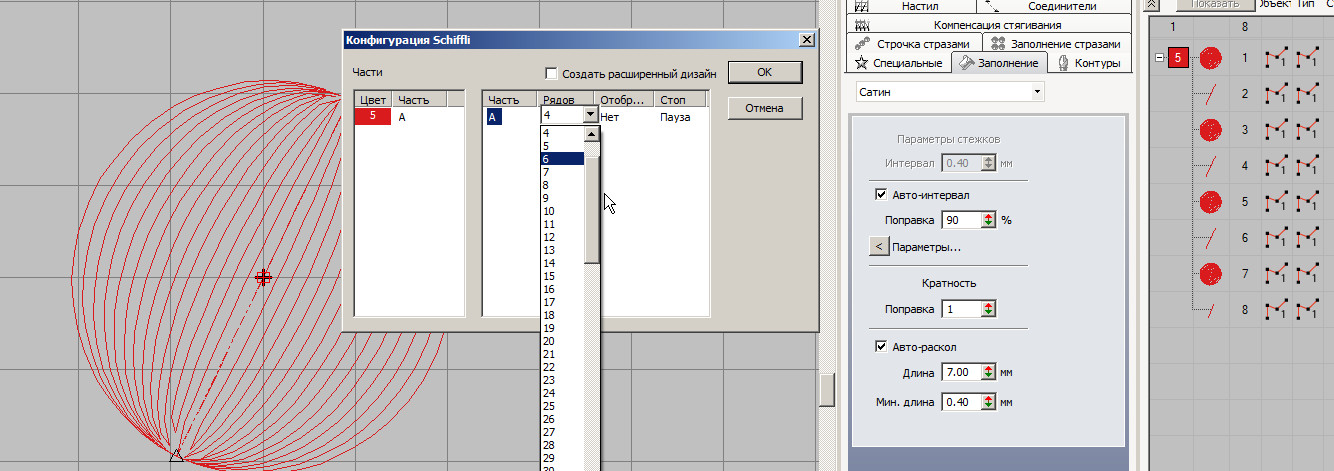
Task: Toggle the Авто-раскол checkbox
Action: 881,347
